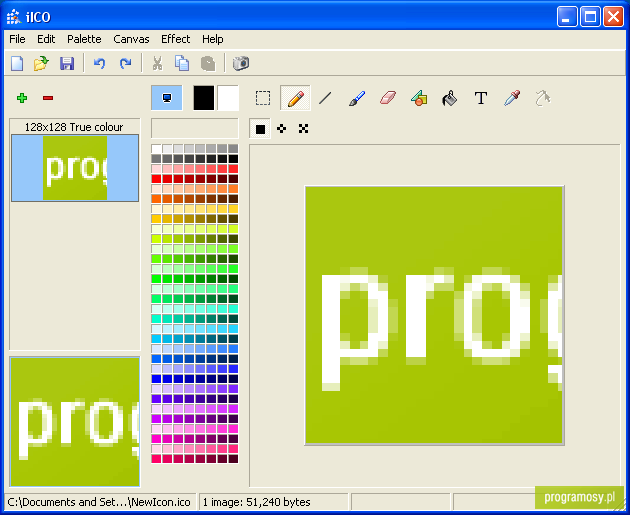Image resolution: width=630 pixels, height=515 pixels.
Task: Click the white background colour box
Action: click(228, 98)
